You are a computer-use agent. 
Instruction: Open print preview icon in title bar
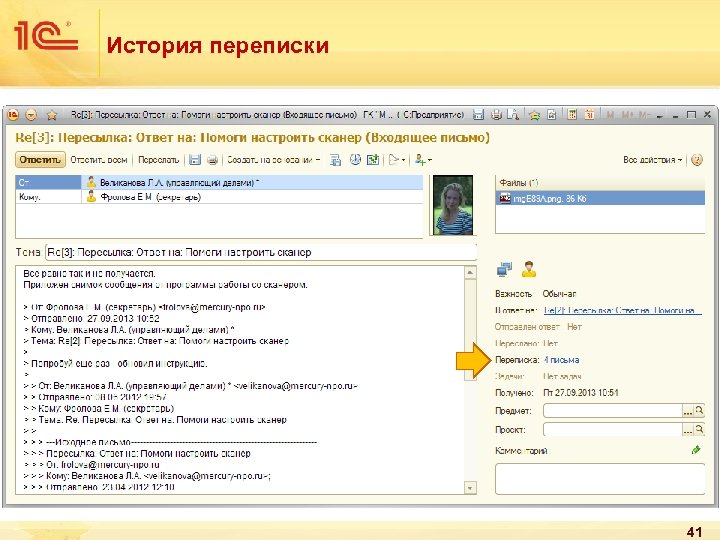coord(513,114)
